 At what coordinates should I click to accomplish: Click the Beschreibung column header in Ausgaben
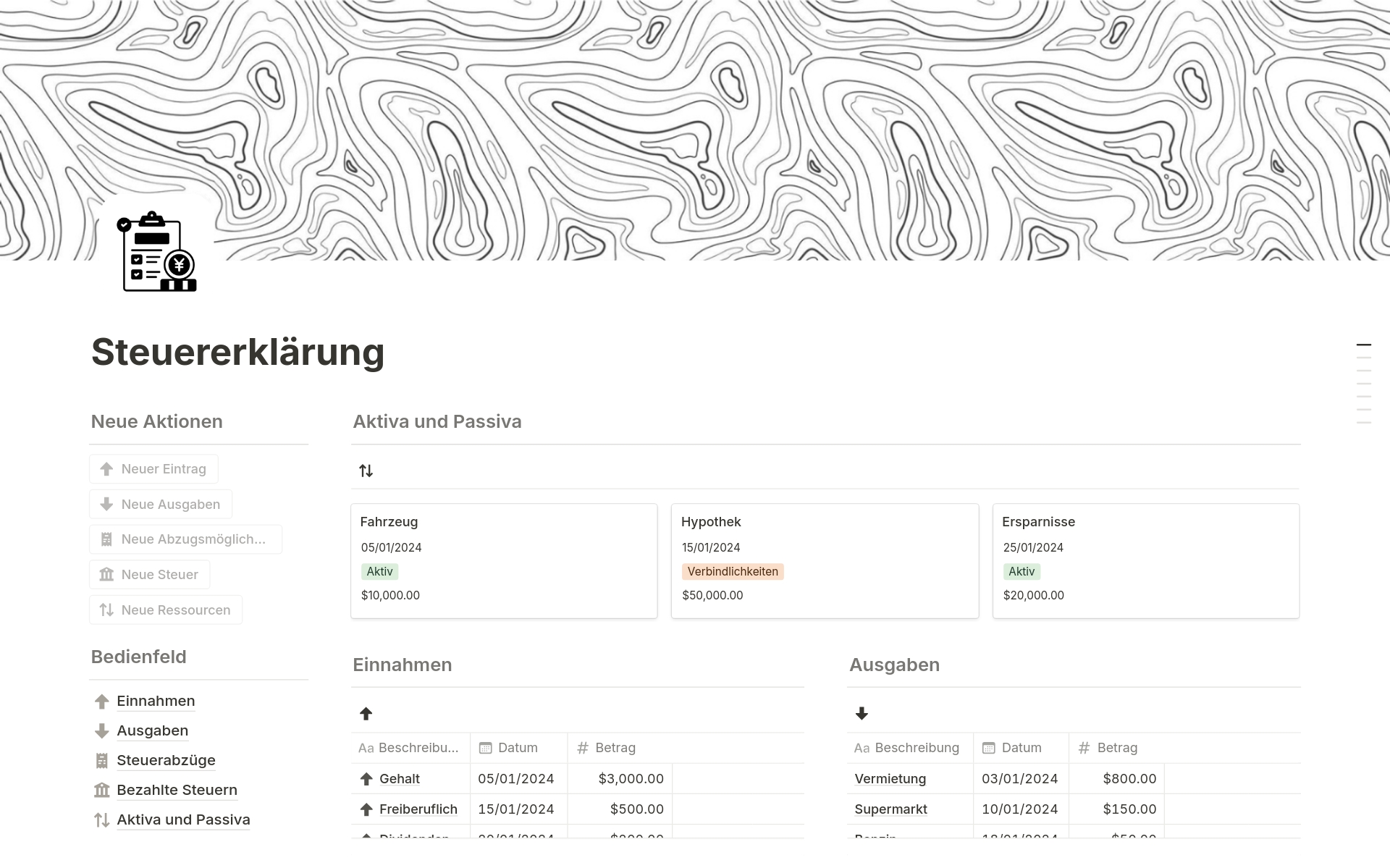click(916, 748)
